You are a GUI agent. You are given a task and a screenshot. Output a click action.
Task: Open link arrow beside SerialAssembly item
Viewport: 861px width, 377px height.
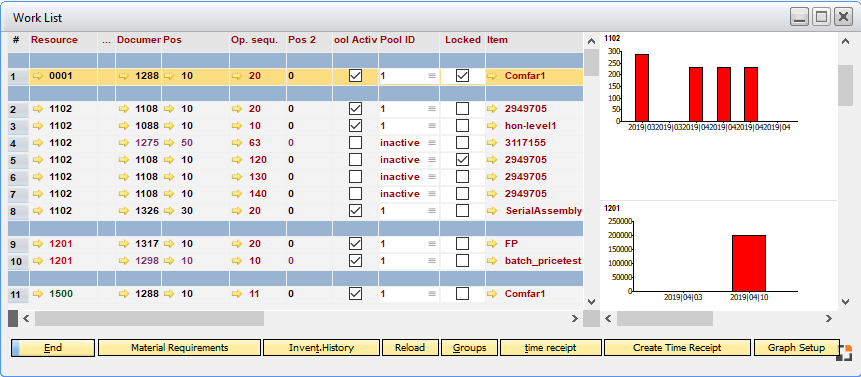pyautogui.click(x=492, y=211)
